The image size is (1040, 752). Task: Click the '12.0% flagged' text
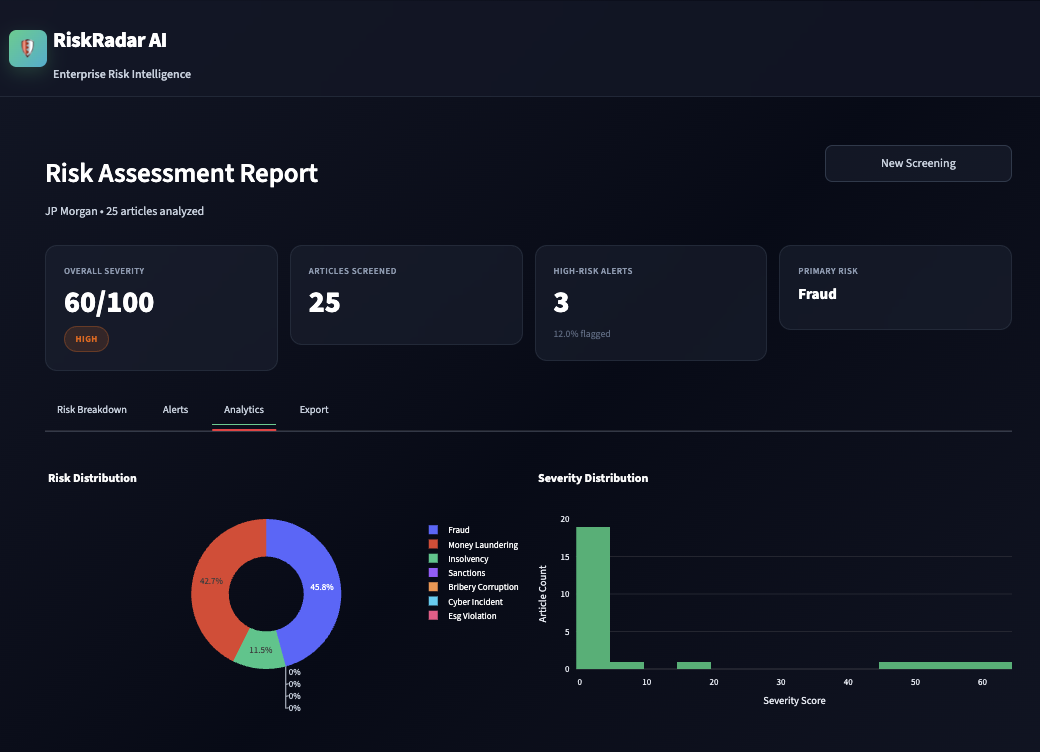582,334
